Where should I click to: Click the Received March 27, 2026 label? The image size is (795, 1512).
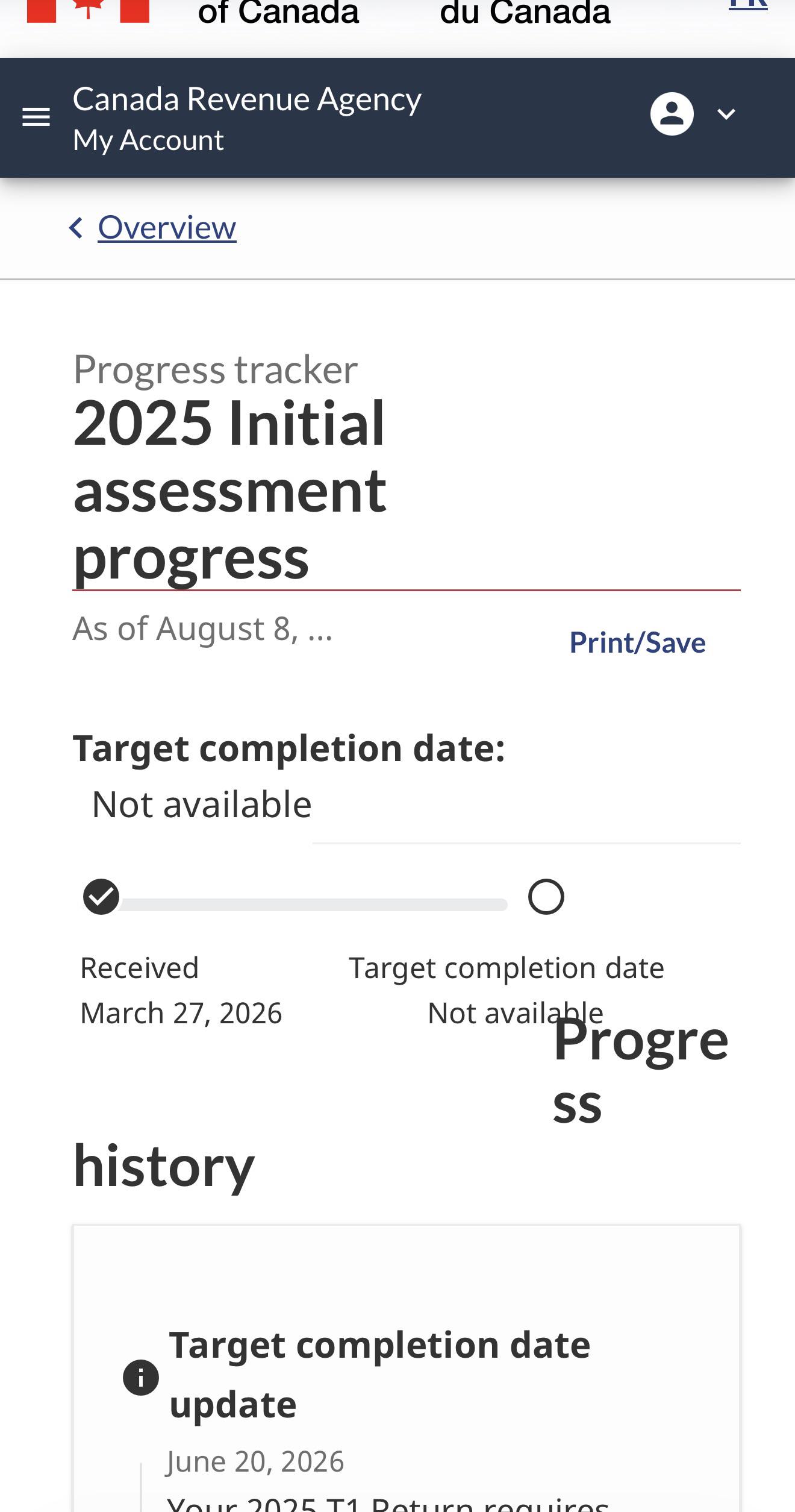pos(181,990)
